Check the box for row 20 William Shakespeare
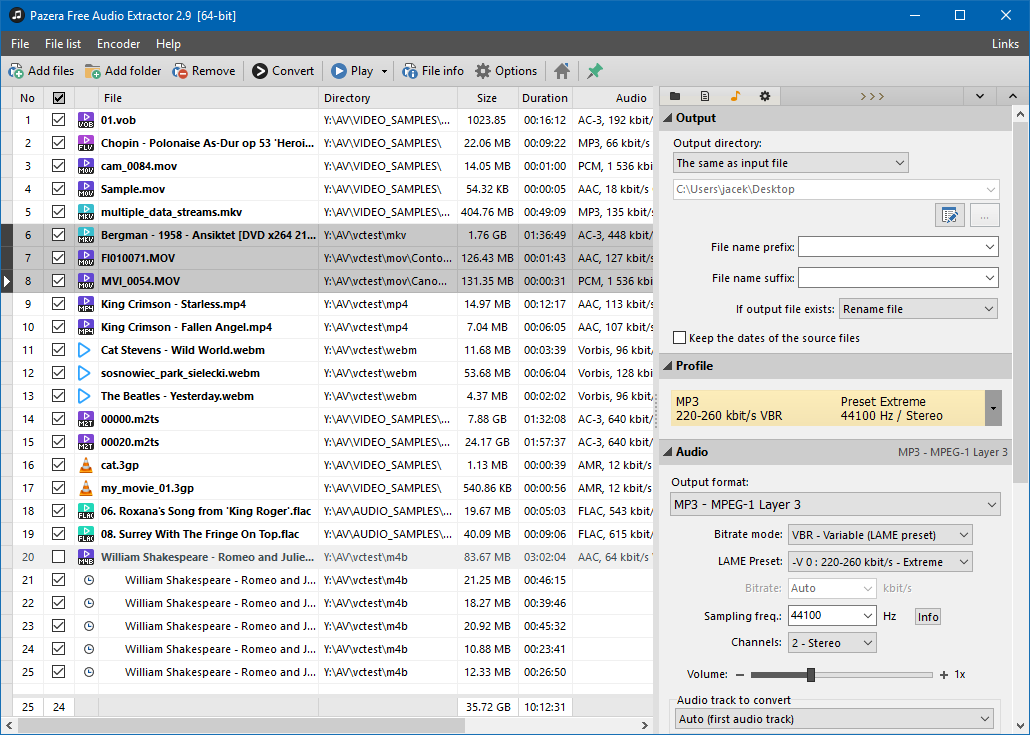The width and height of the screenshot is (1030, 735). [58, 557]
